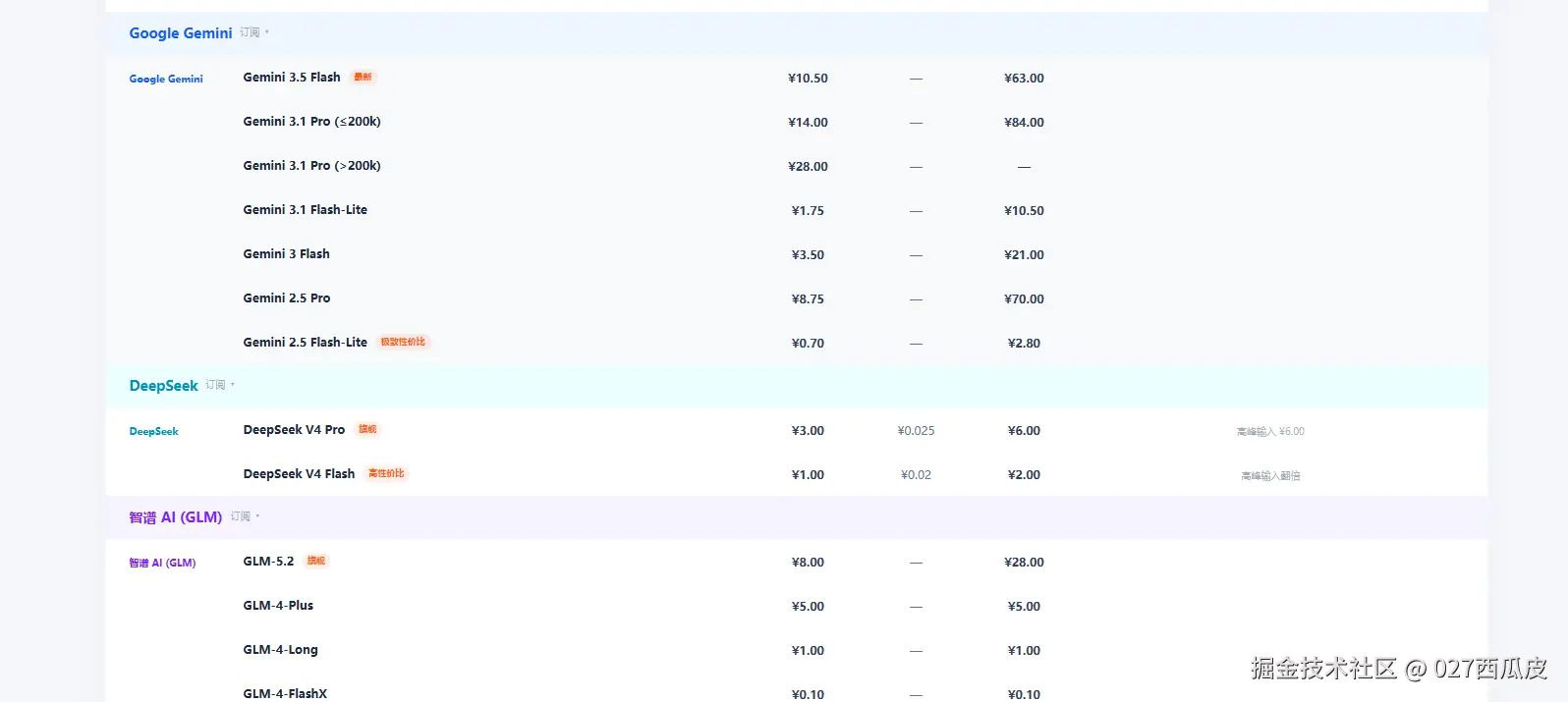
Task: Open the 订阅 dropdown beside DeepSeek heading
Action: point(220,385)
